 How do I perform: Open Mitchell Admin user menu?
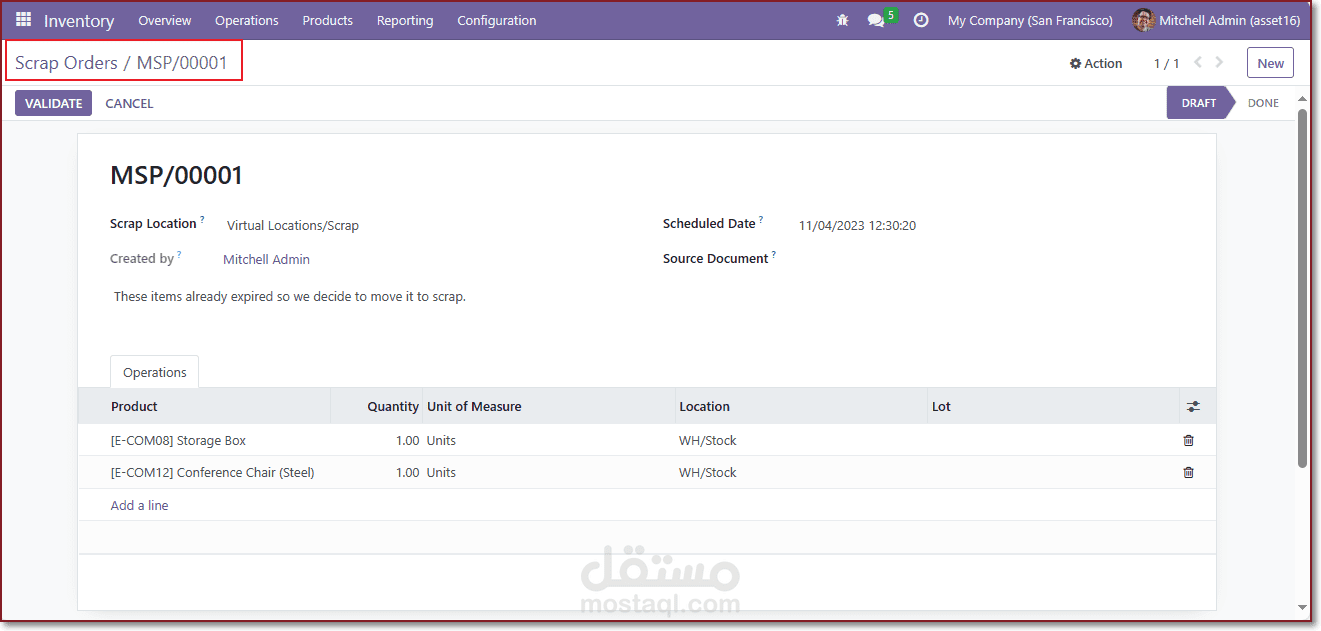1216,20
